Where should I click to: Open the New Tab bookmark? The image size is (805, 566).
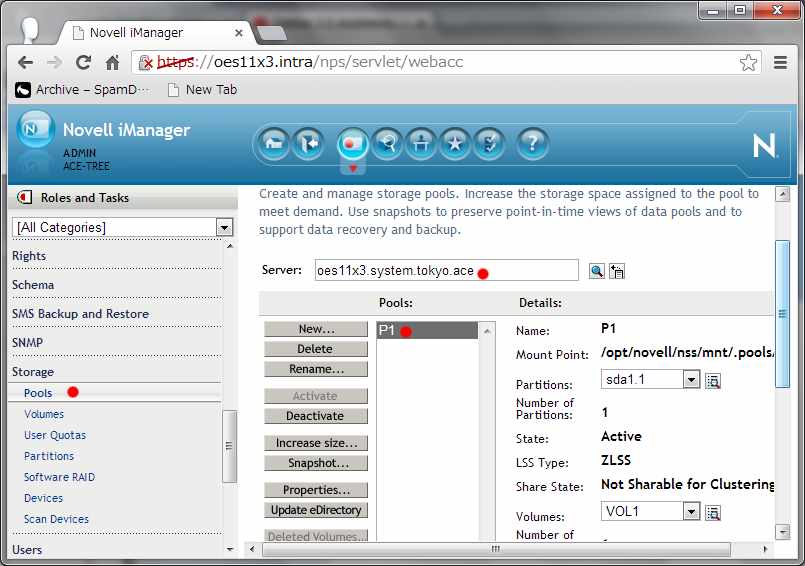[x=203, y=90]
